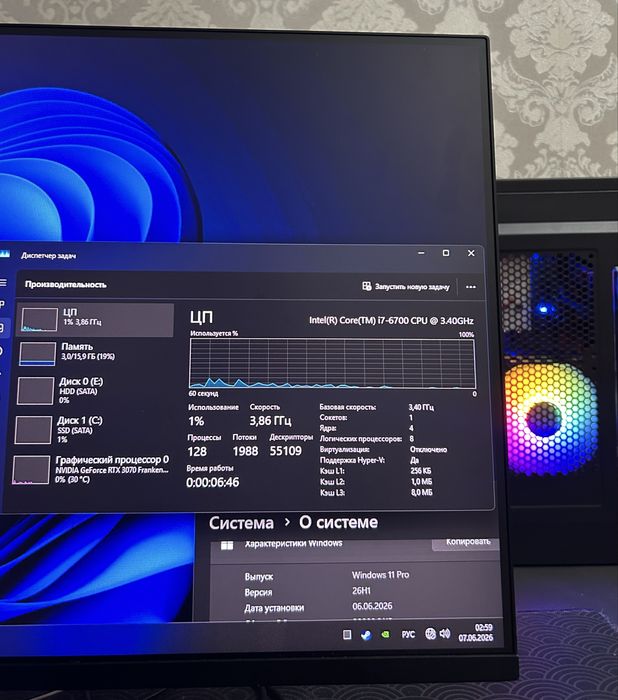Viewport: 618px width, 700px height.
Task: Click the ЦП mini graph thumbnail
Action: [x=39, y=320]
